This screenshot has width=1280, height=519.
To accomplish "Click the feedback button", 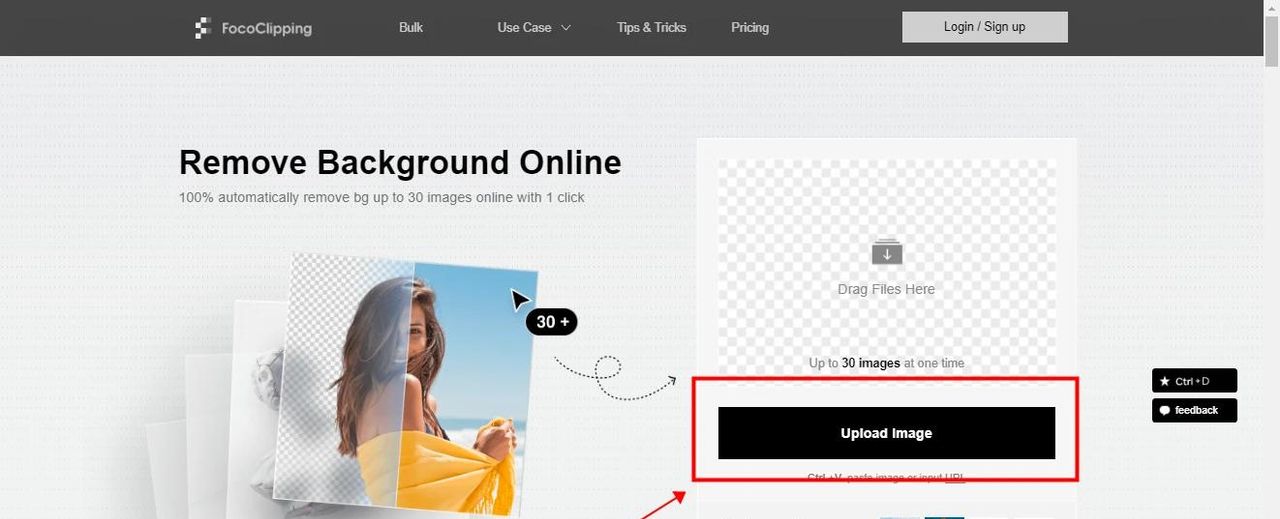I will pos(1194,410).
